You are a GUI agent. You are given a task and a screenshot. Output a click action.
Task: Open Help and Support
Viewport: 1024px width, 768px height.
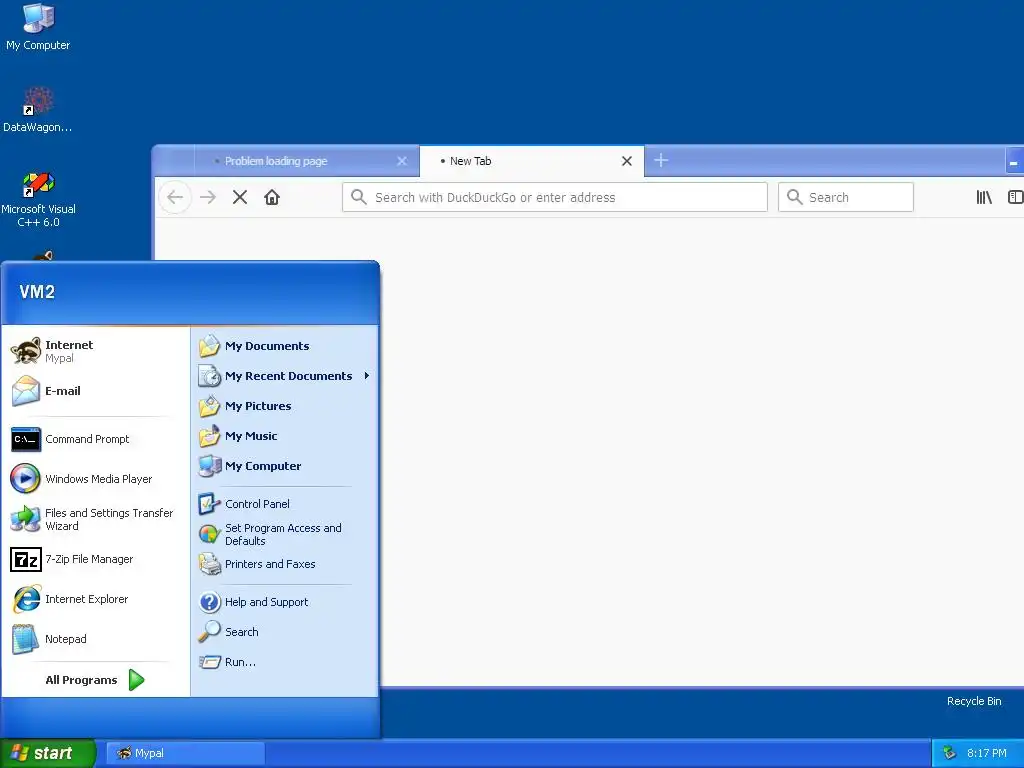click(285, 601)
